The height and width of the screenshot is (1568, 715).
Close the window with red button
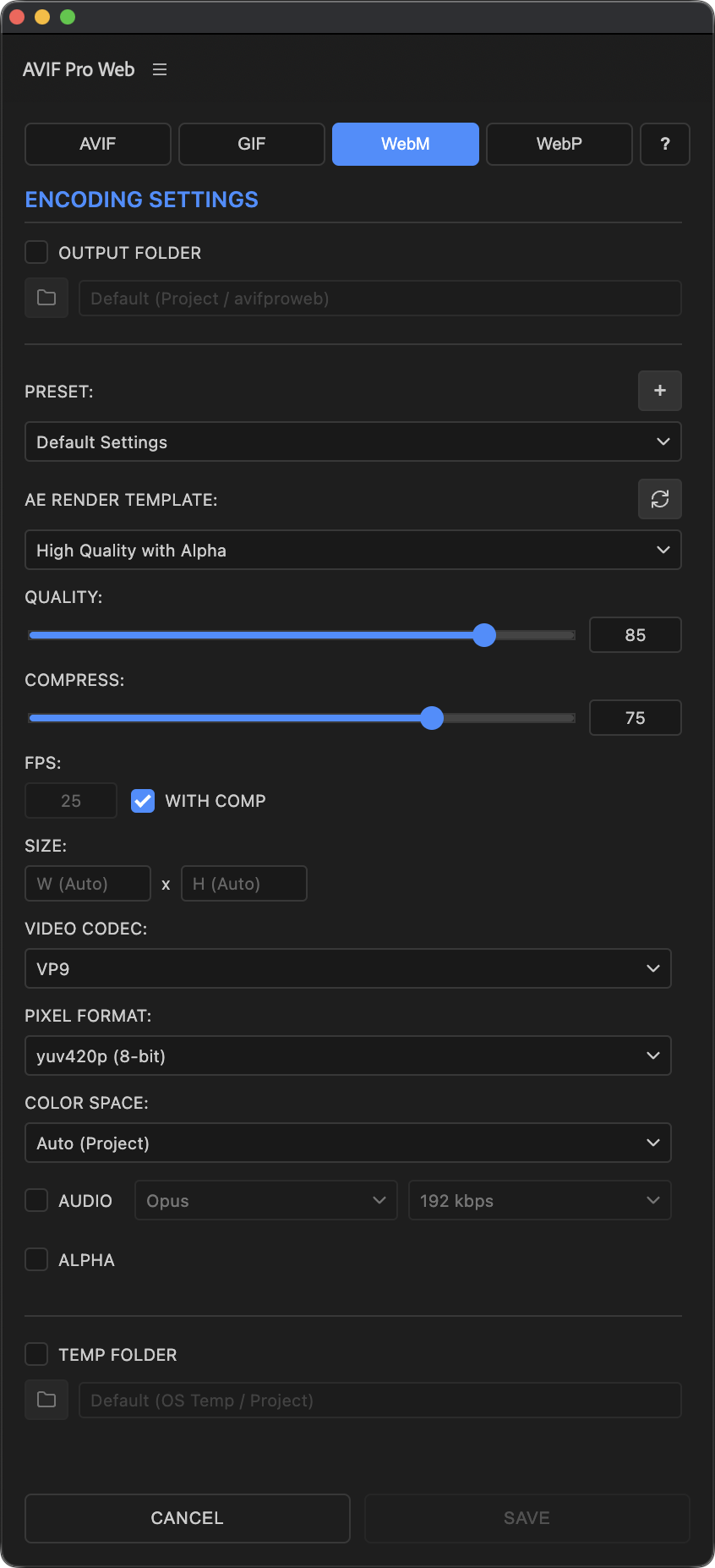pyautogui.click(x=17, y=17)
